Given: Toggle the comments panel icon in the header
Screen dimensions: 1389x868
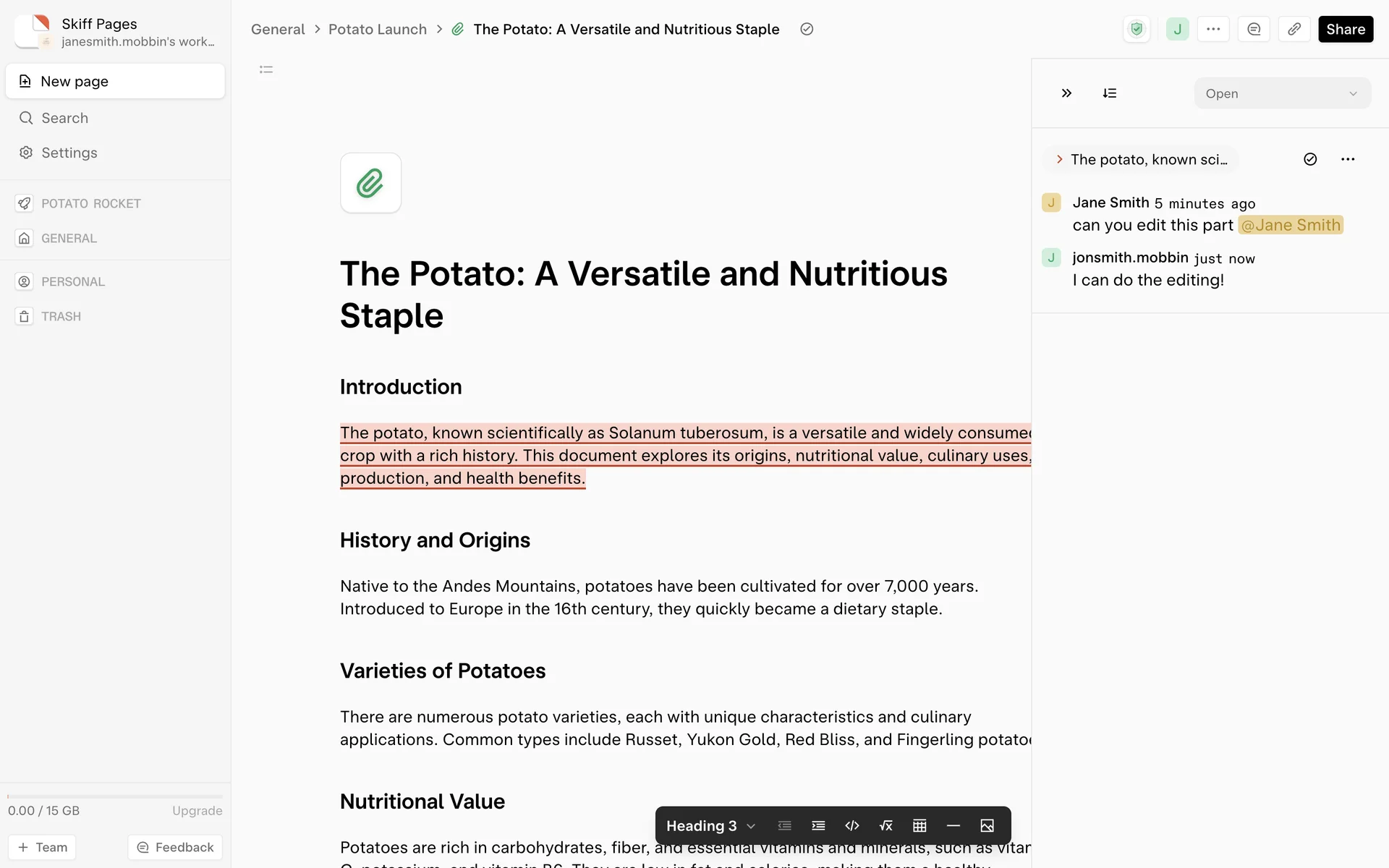Looking at the screenshot, I should pyautogui.click(x=1254, y=29).
